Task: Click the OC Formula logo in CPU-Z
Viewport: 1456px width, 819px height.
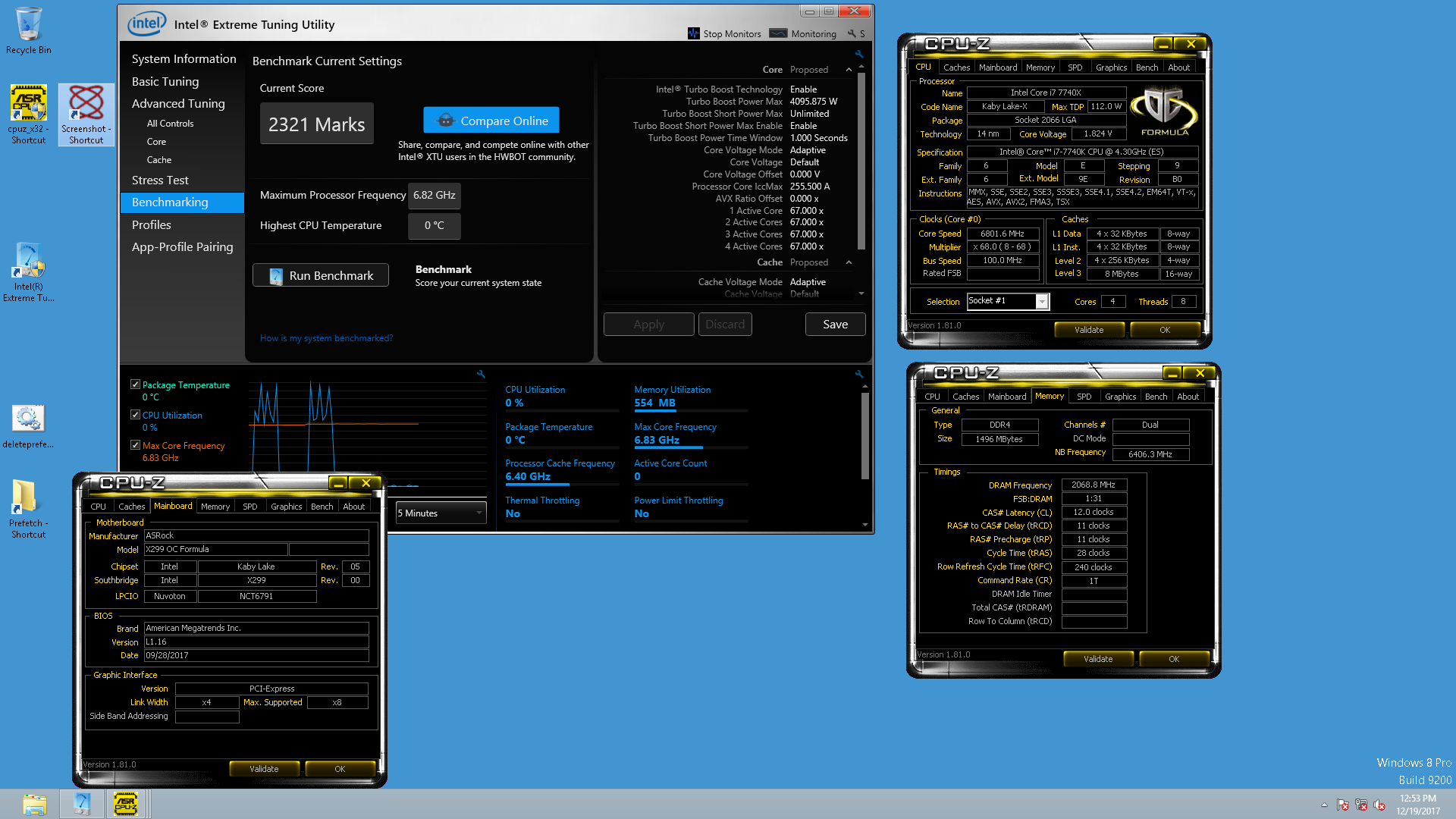Action: (x=1164, y=111)
